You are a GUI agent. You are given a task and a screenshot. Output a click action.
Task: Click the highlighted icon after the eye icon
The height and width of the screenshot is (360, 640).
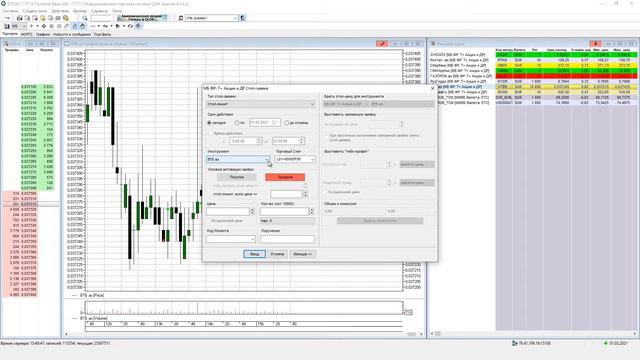click(x=138, y=26)
